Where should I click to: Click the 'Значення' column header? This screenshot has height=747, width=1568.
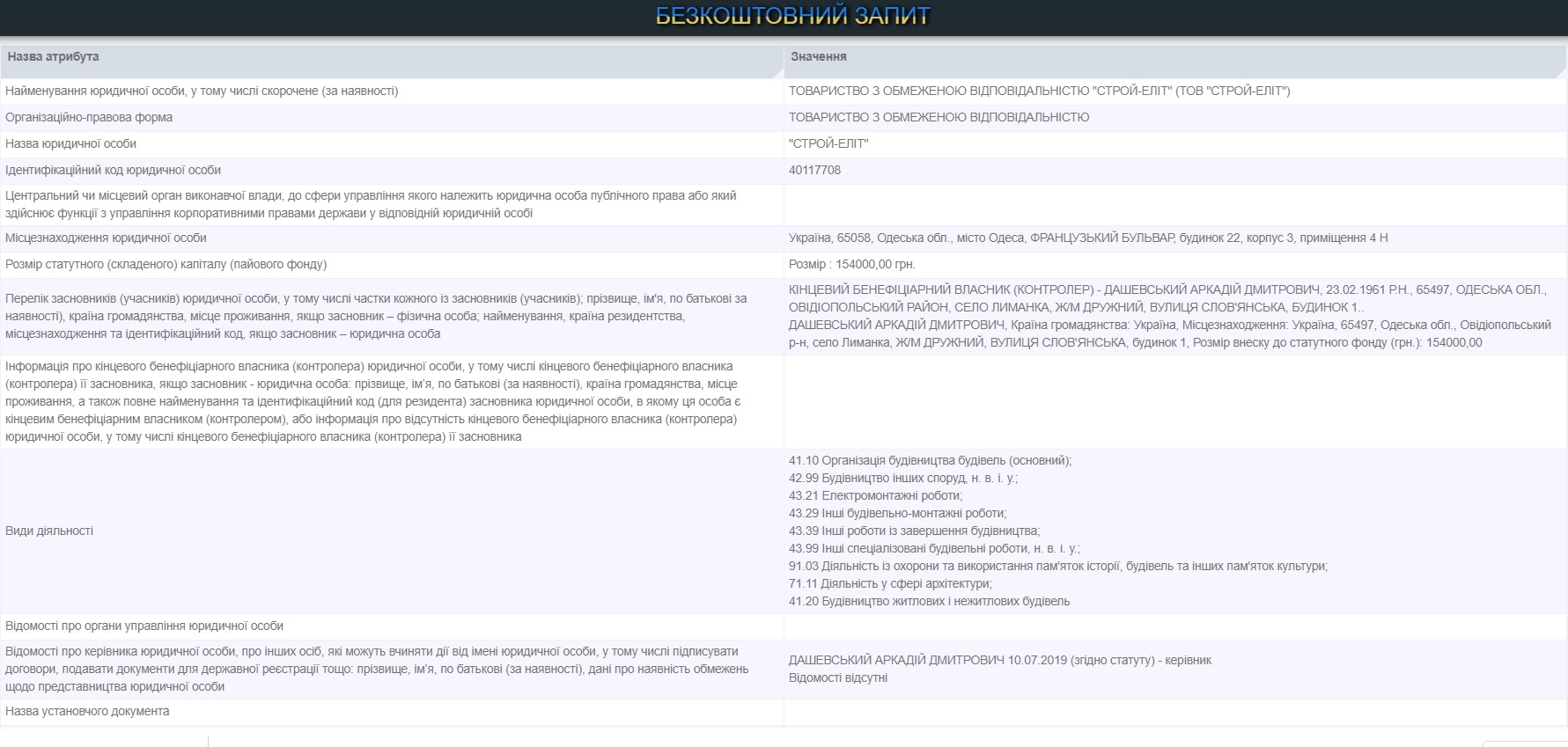818,56
